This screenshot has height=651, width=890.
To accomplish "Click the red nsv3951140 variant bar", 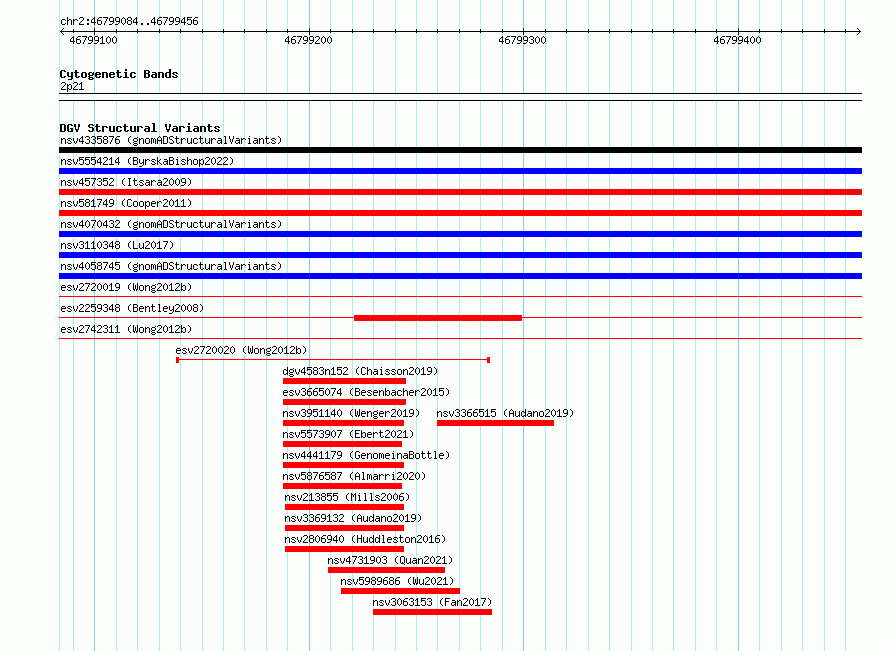I will pos(343,423).
